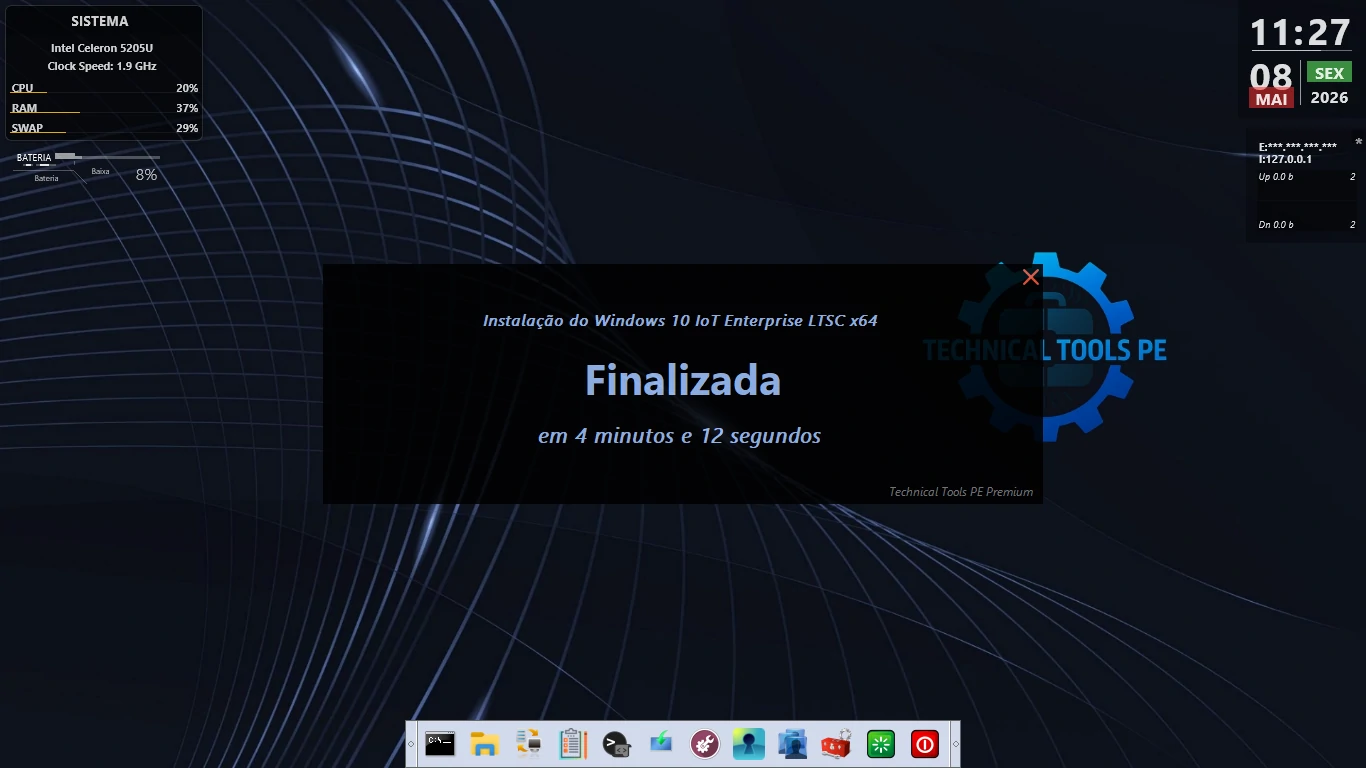Click the 'Dn 0.0 b' network value
The width and height of the screenshot is (1366, 768).
1276,225
